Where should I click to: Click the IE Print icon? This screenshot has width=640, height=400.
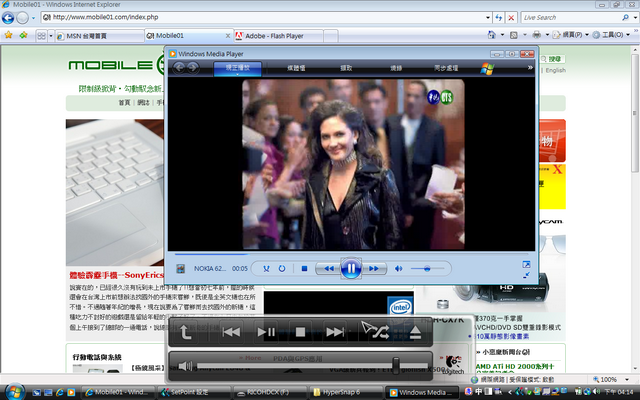coord(536,35)
